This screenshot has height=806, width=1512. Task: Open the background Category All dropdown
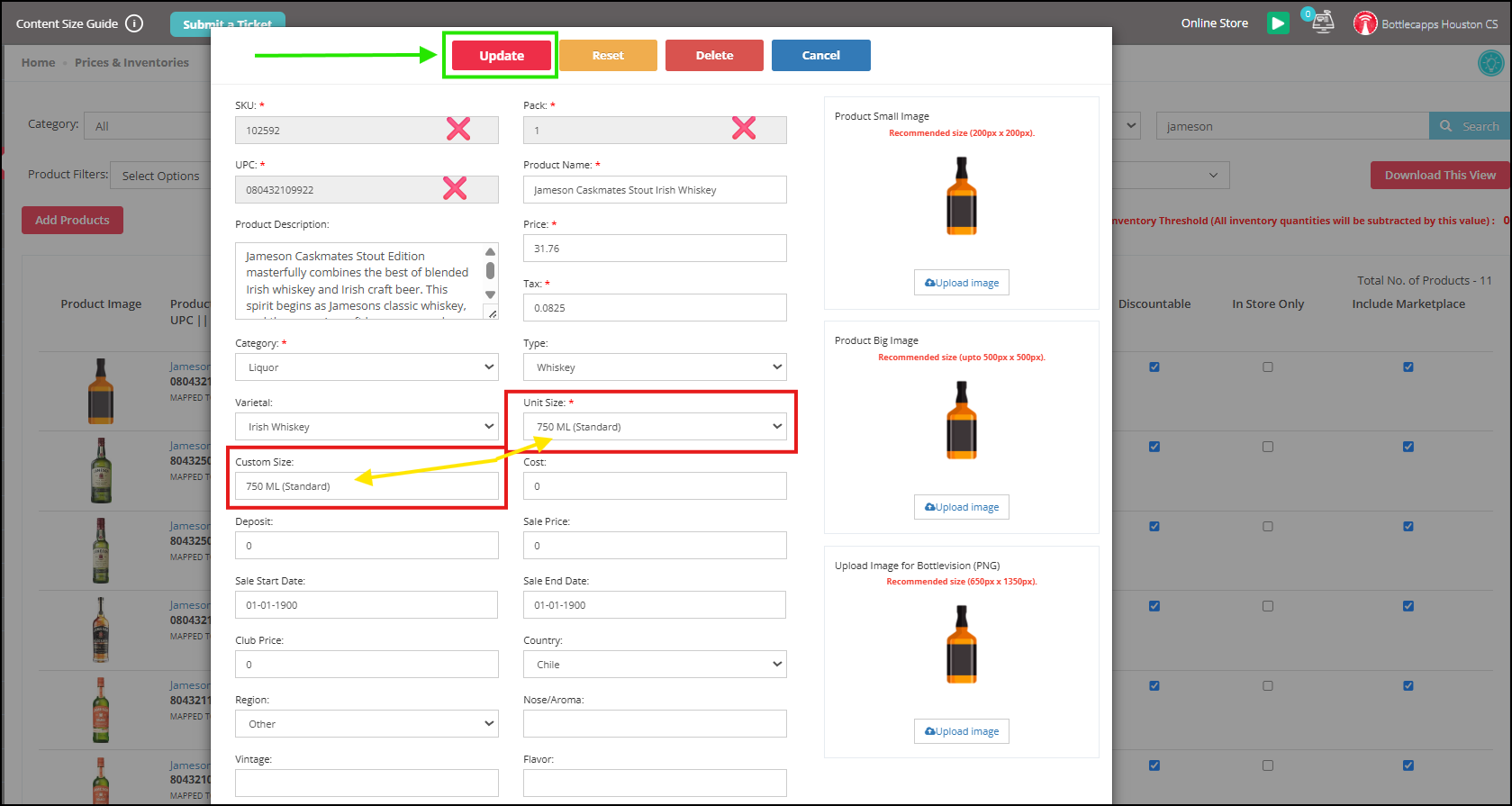[x=148, y=126]
